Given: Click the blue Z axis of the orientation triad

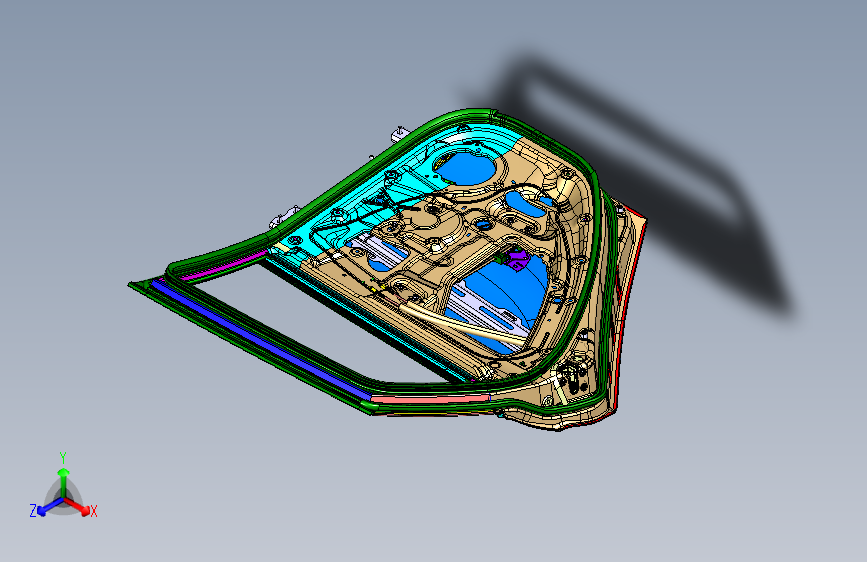Looking at the screenshot, I should click(49, 507).
